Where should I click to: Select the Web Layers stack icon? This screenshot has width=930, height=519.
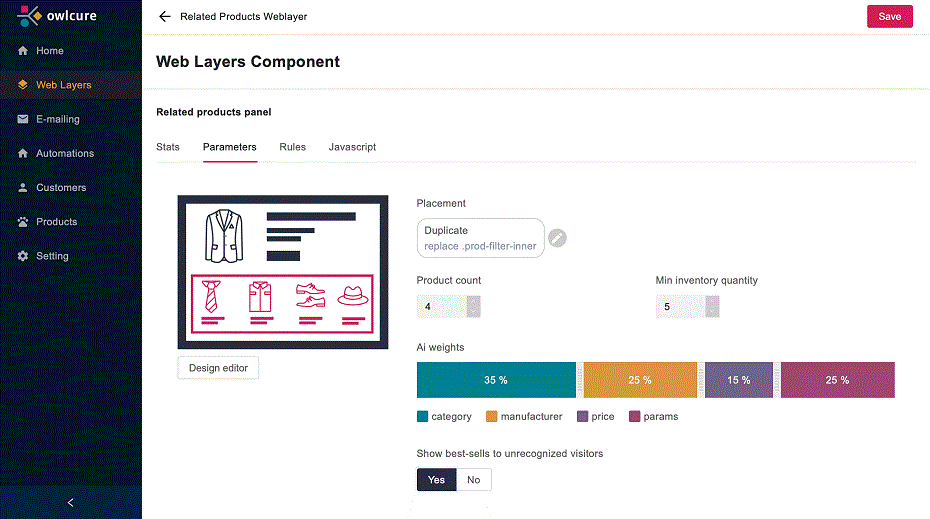point(23,85)
